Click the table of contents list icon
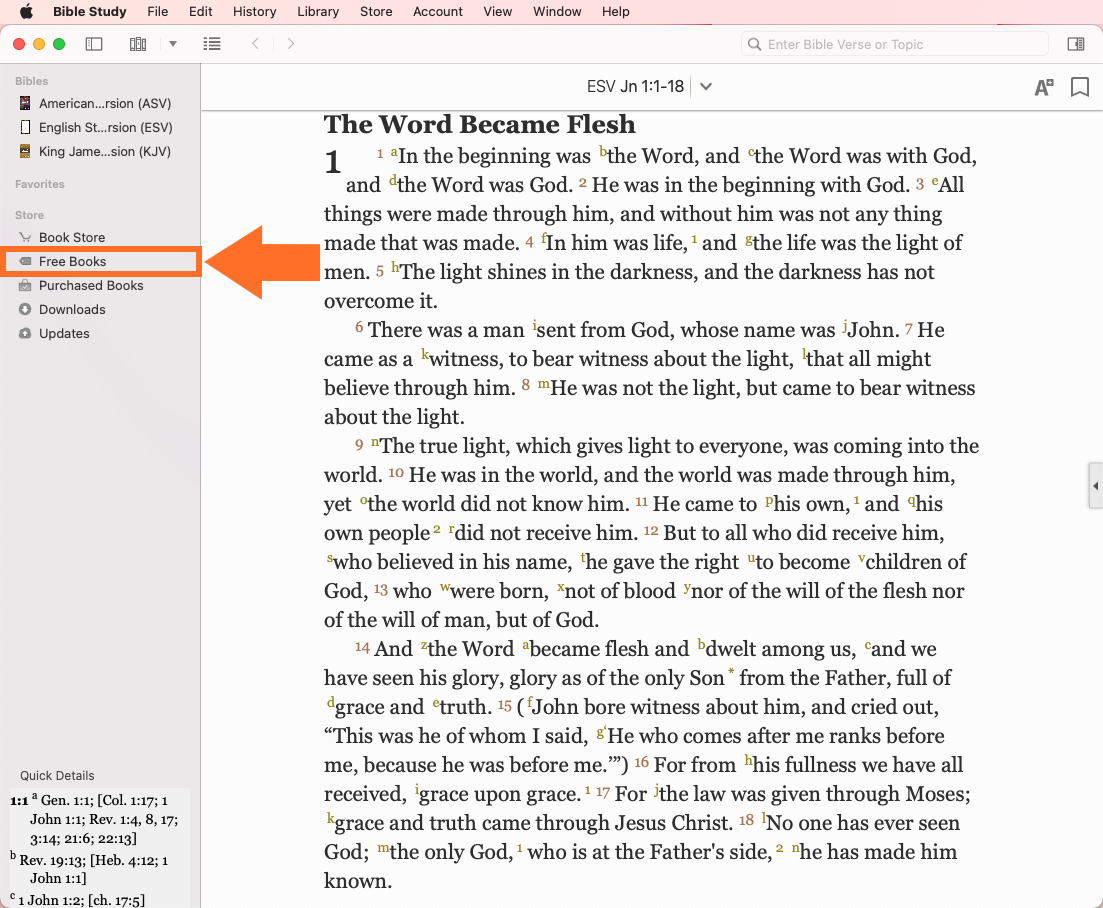Screen dimensions: 1103x908 pos(211,44)
